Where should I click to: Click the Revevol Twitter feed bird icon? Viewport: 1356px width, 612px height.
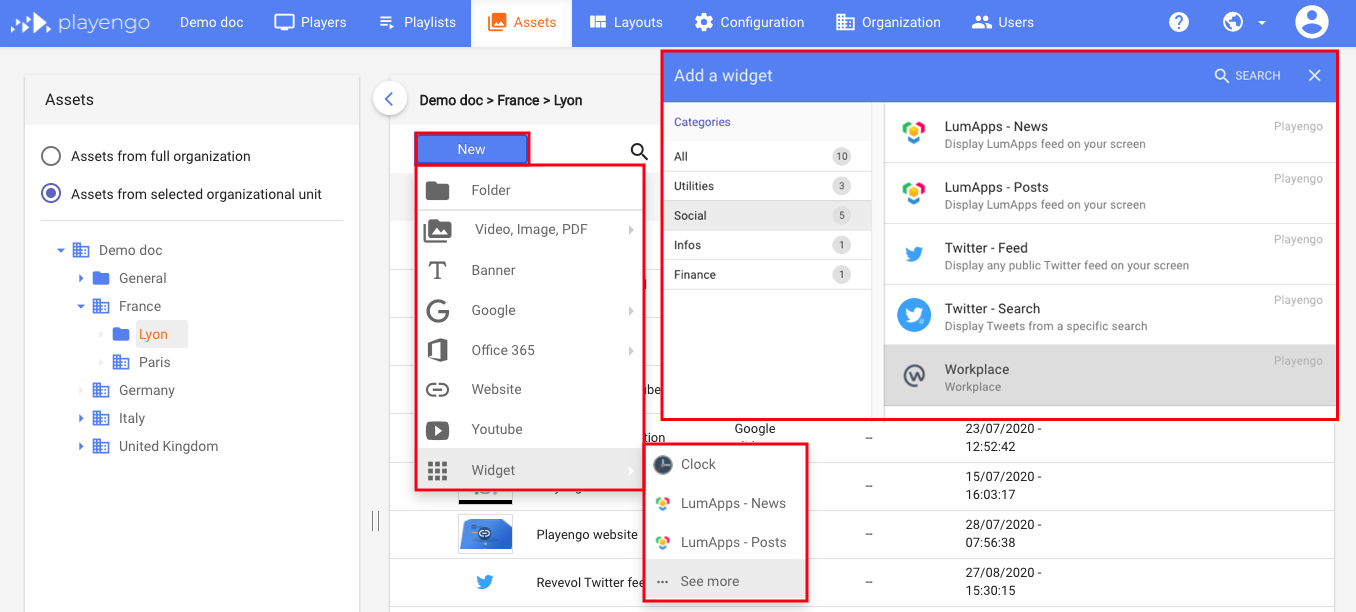(x=485, y=582)
